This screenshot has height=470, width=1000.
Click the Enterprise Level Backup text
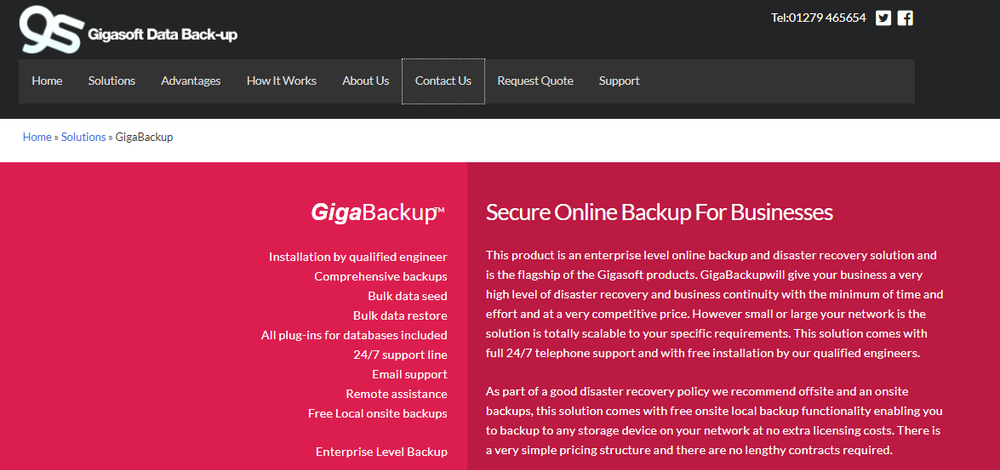381,452
